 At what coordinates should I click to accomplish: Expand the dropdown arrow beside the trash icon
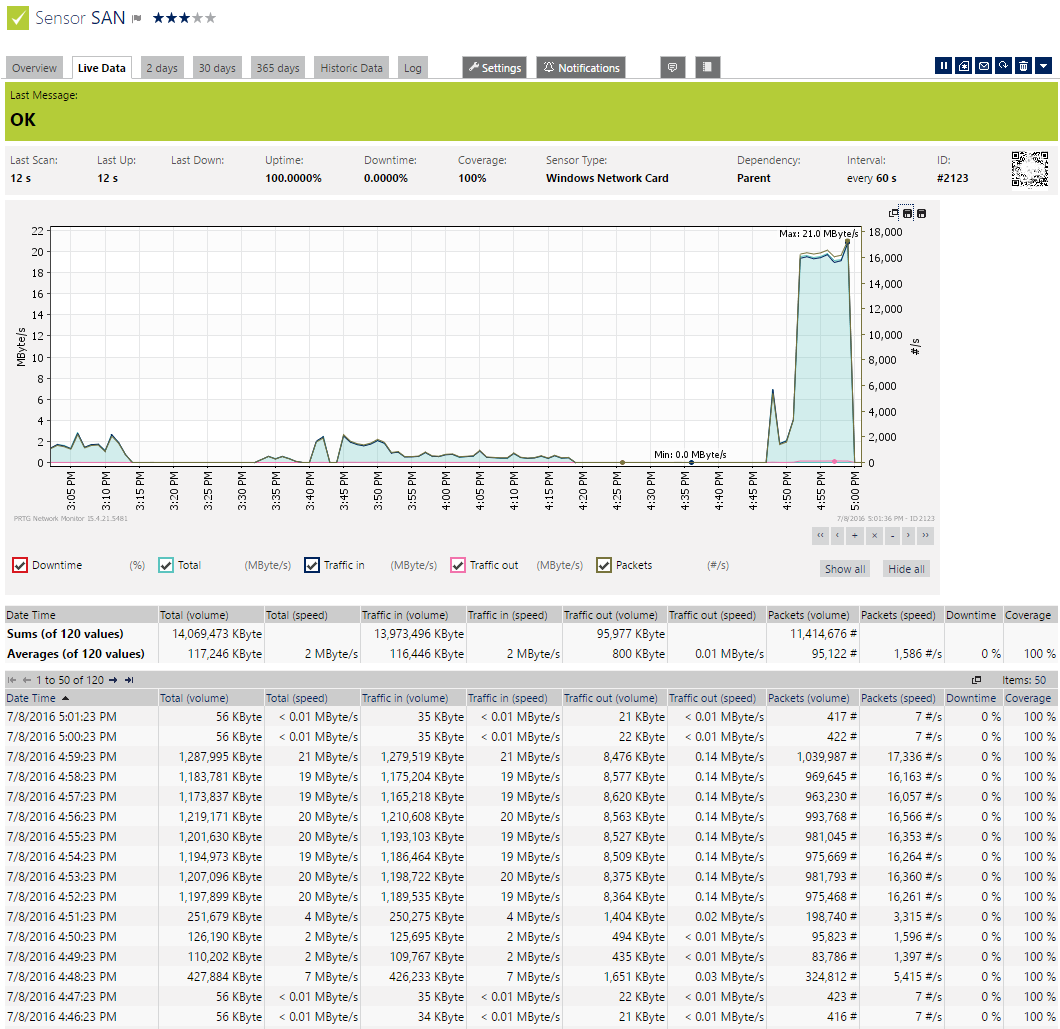[1043, 66]
